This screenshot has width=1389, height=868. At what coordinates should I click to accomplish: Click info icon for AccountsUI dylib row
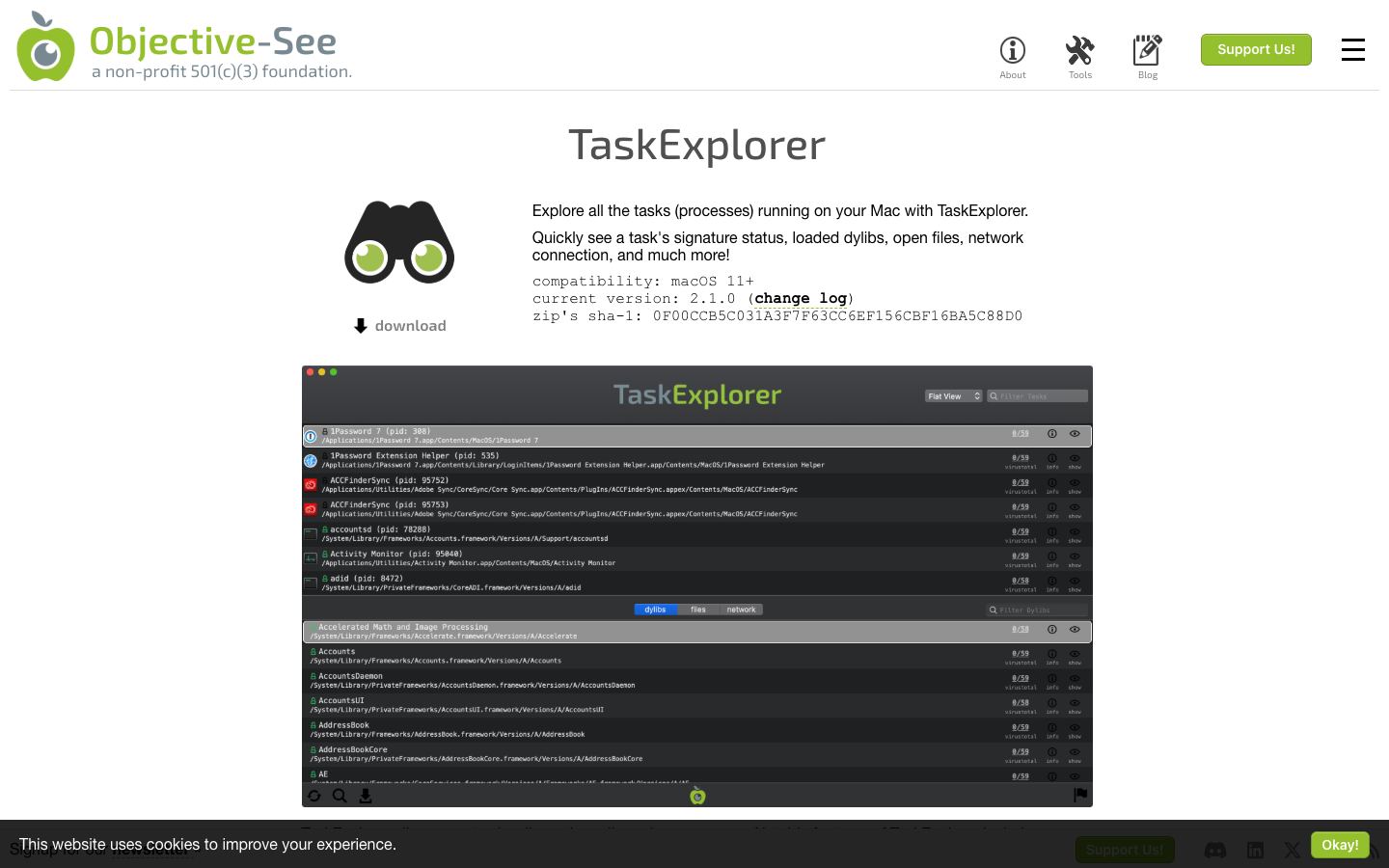pos(1052,703)
